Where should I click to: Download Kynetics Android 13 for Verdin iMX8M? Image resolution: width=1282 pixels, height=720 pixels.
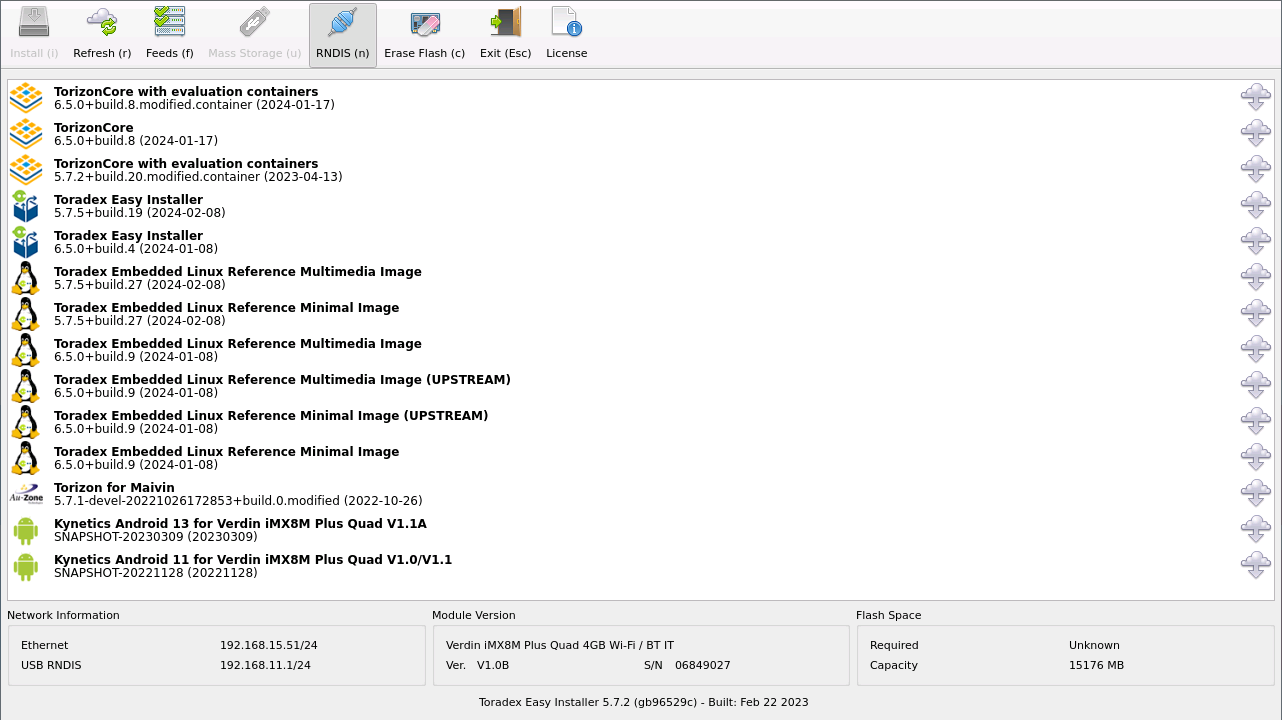pyautogui.click(x=1255, y=529)
